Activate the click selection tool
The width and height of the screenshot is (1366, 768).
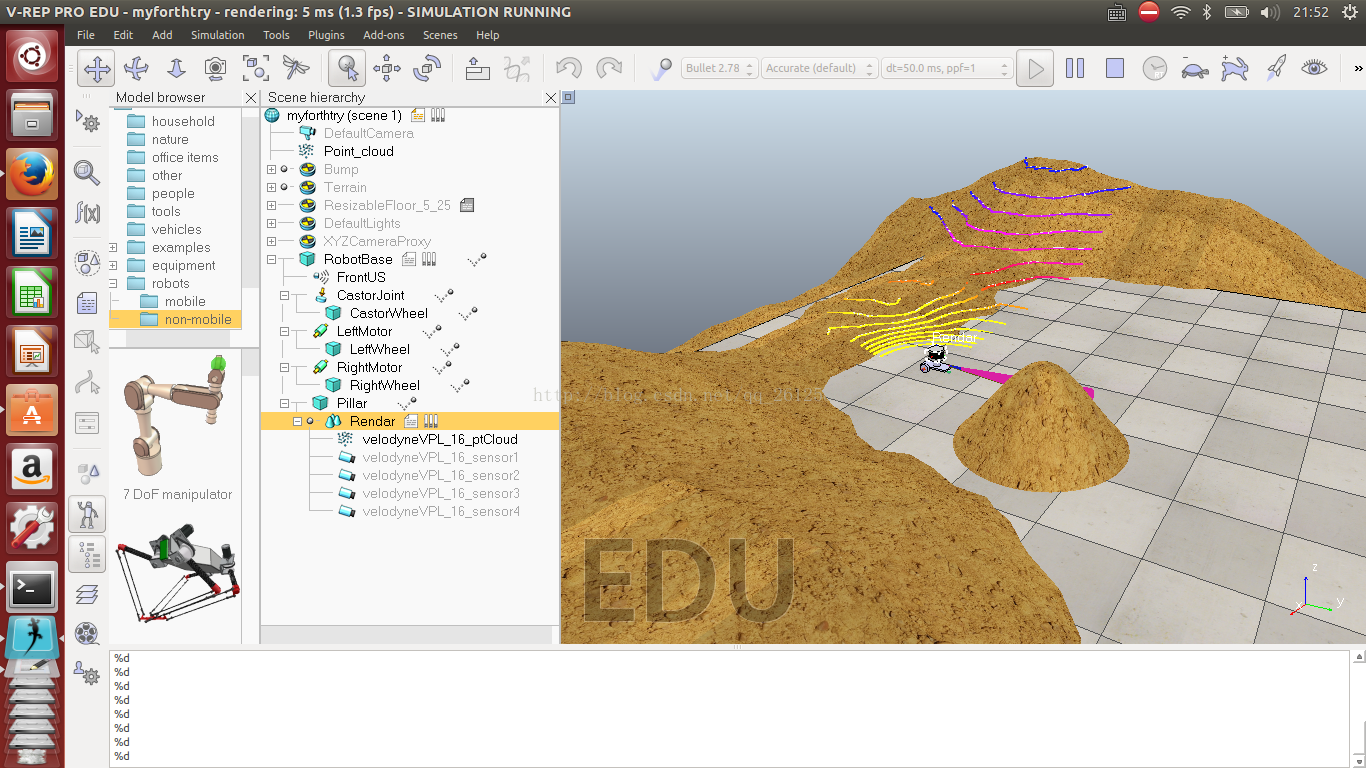[347, 68]
